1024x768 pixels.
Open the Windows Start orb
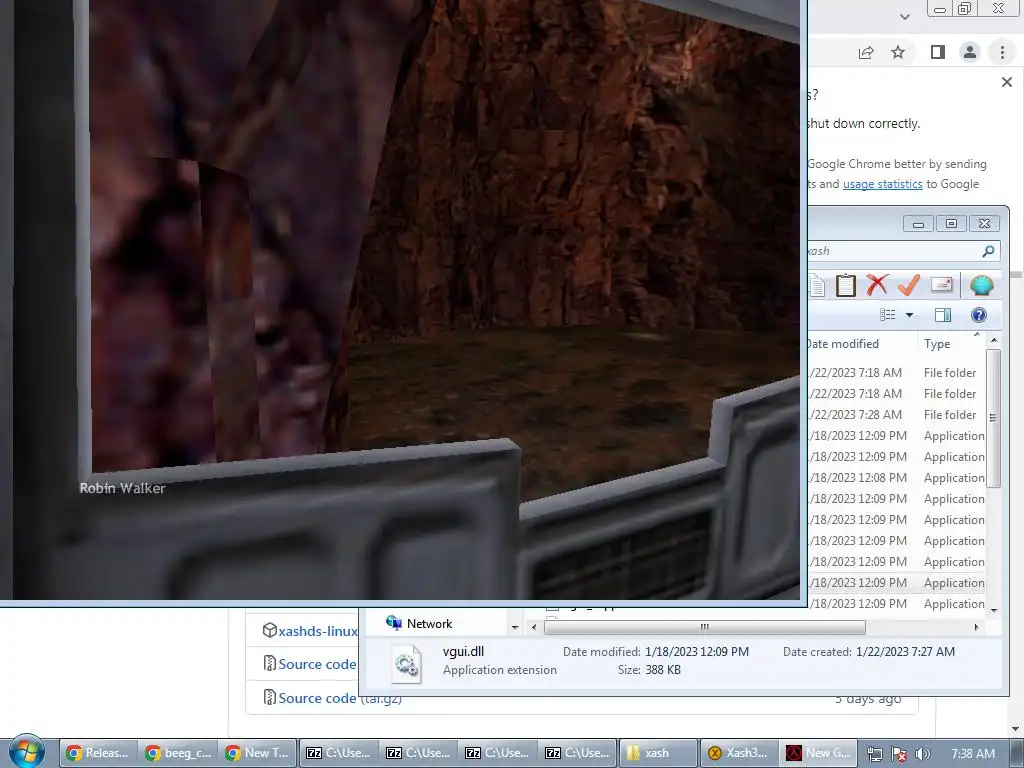click(27, 752)
